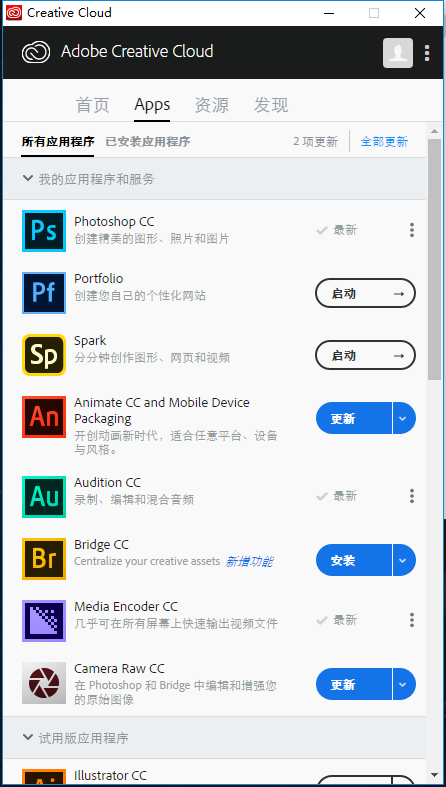Click the 全部更新 link
Viewport: 446px width, 787px height.
[x=384, y=142]
